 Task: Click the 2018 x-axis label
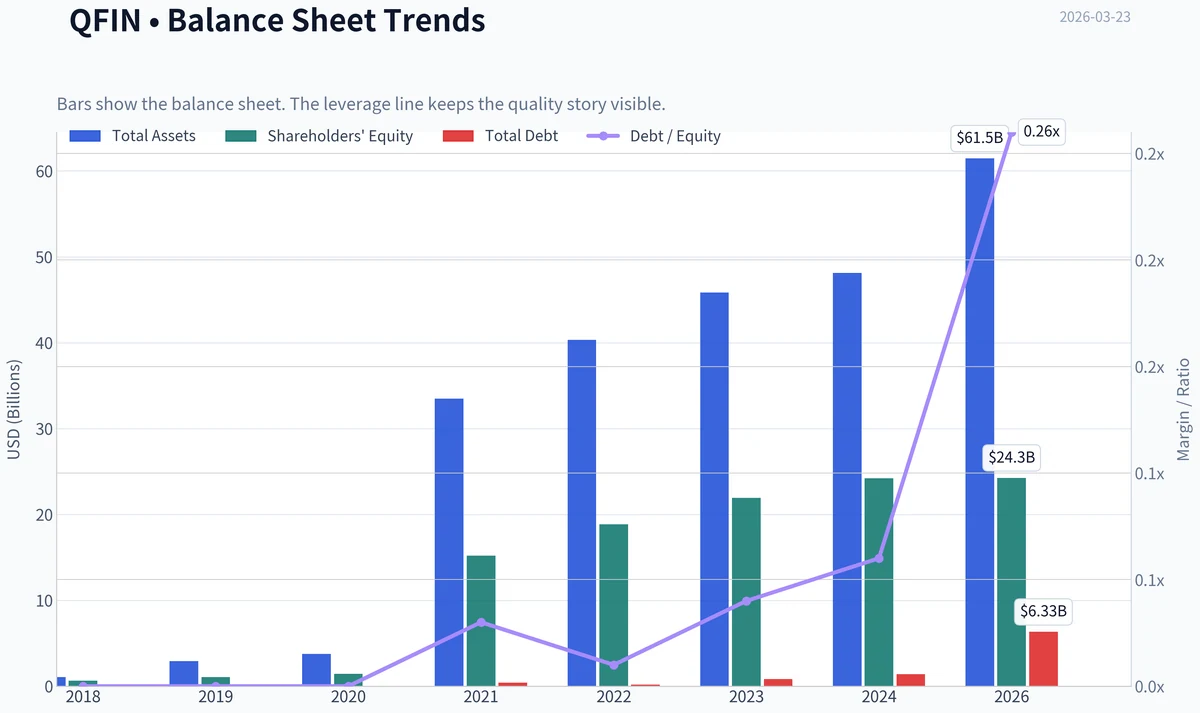83,696
